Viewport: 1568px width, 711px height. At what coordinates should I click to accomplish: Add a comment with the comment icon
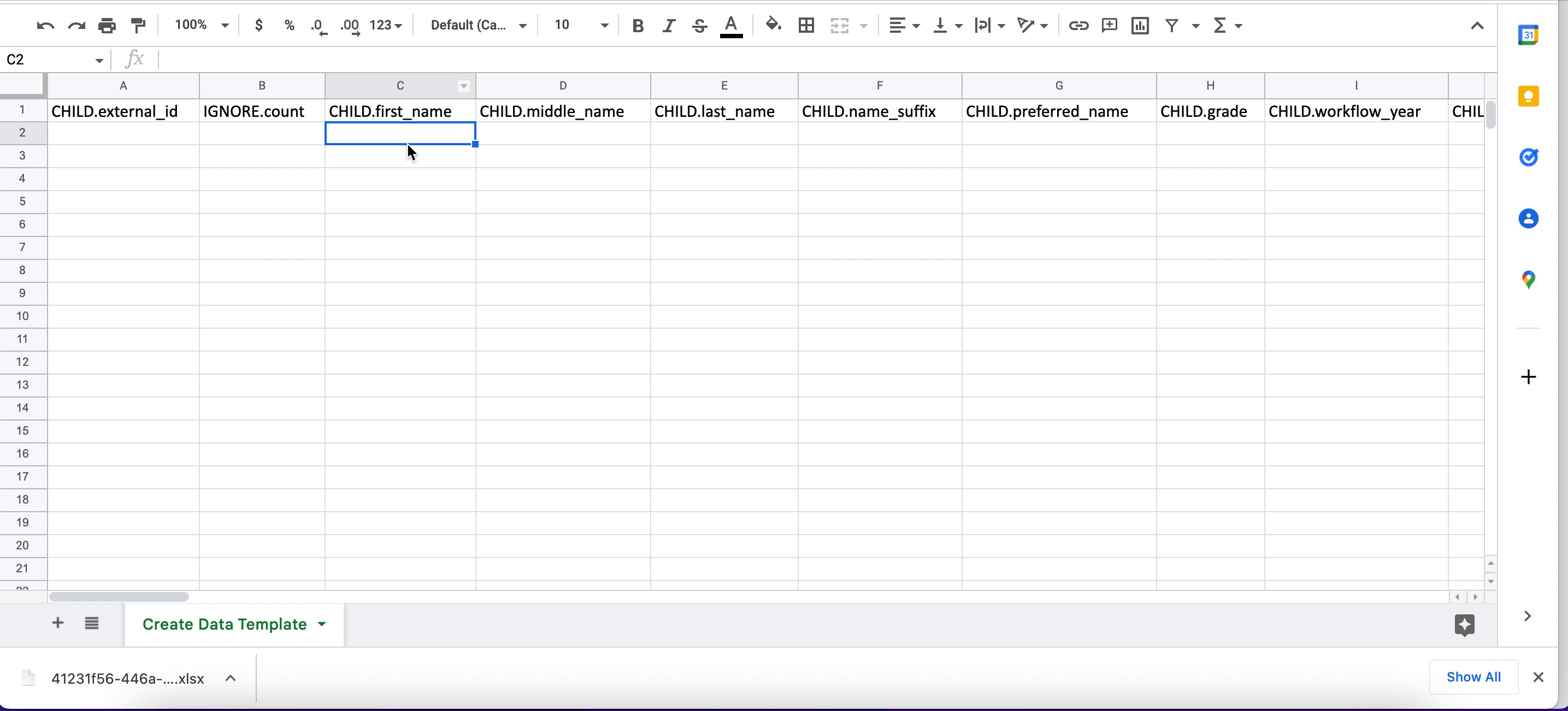tap(1109, 26)
